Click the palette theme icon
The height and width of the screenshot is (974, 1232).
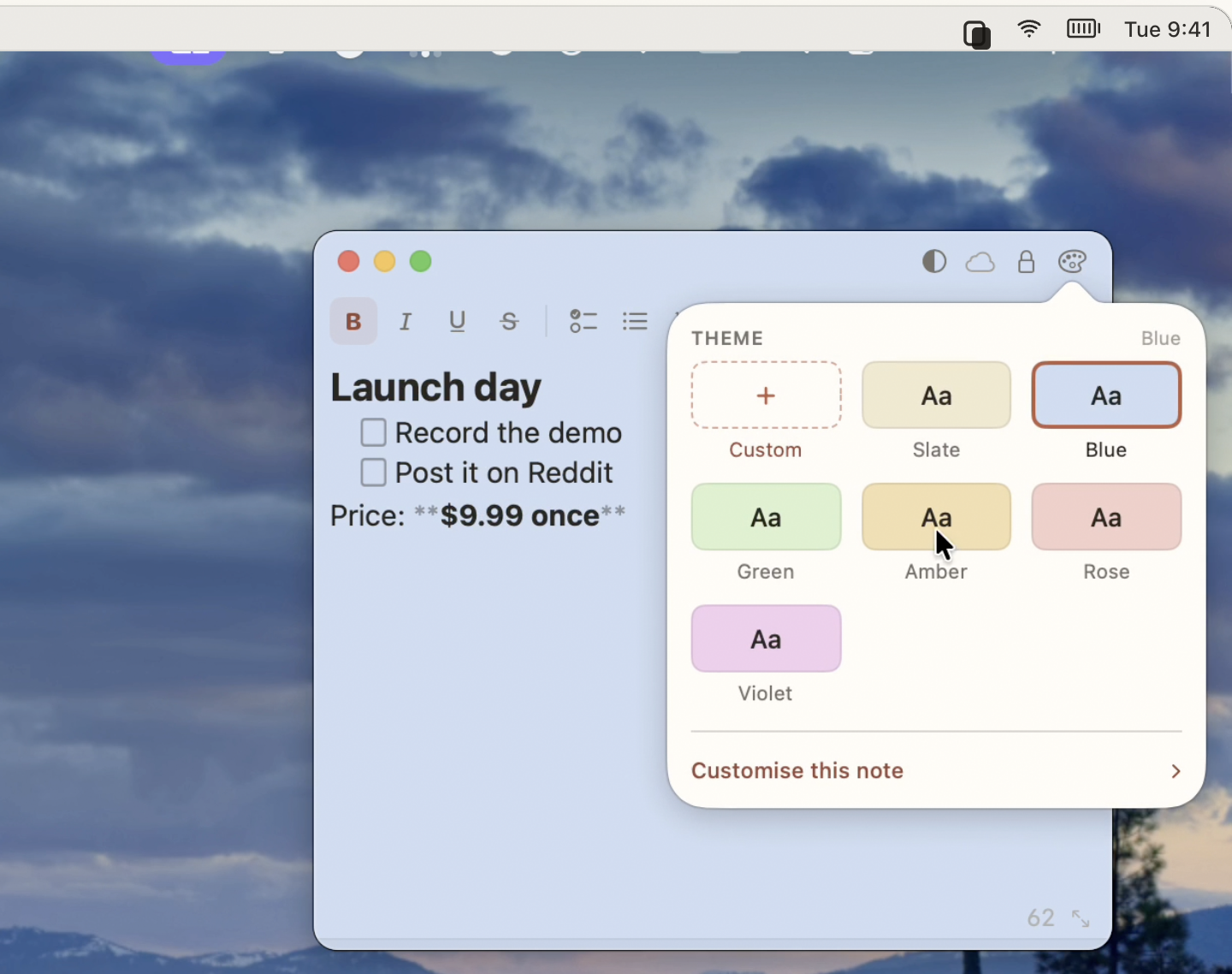click(1073, 261)
